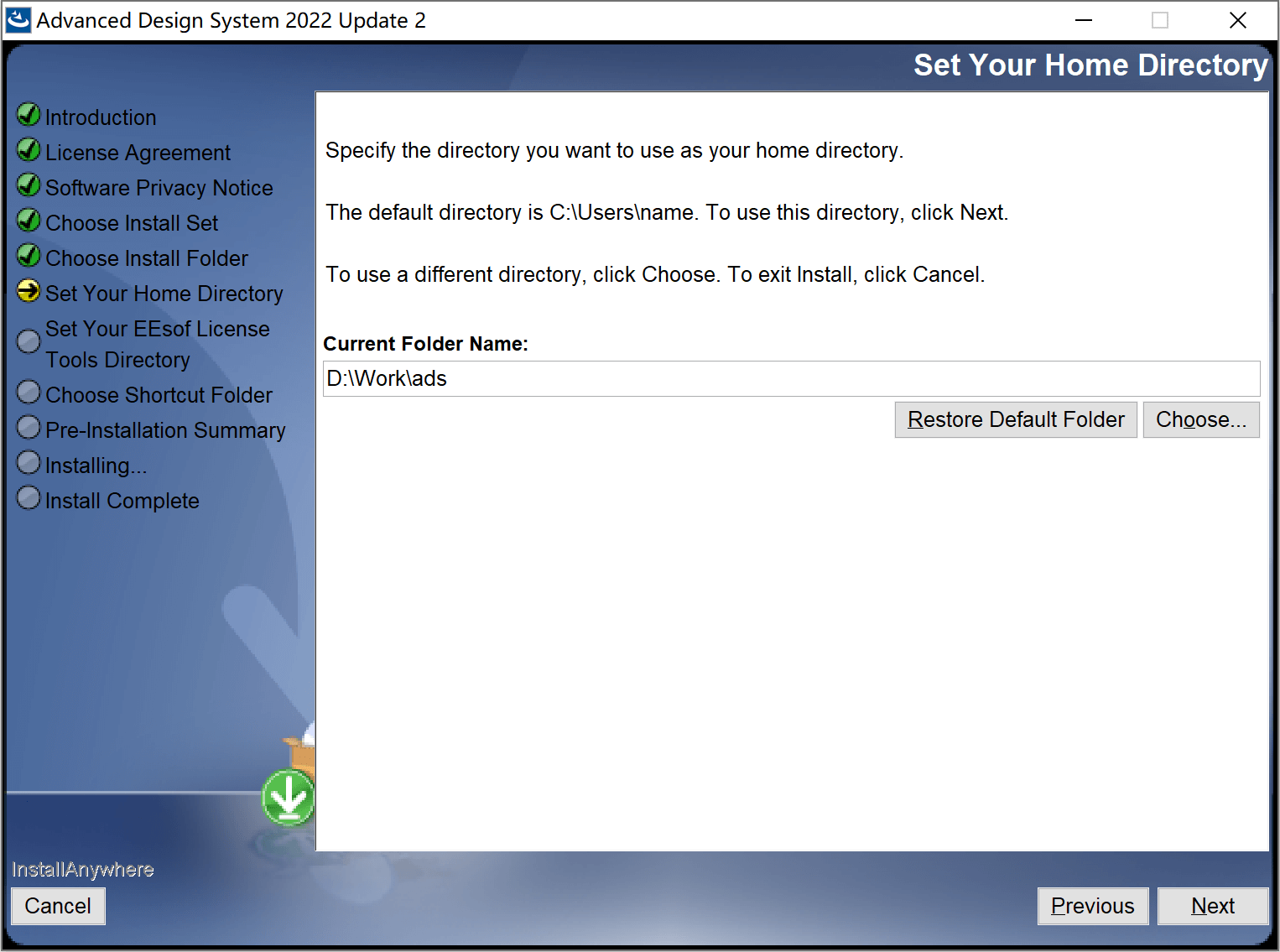Click the Installing... step label

(x=96, y=466)
